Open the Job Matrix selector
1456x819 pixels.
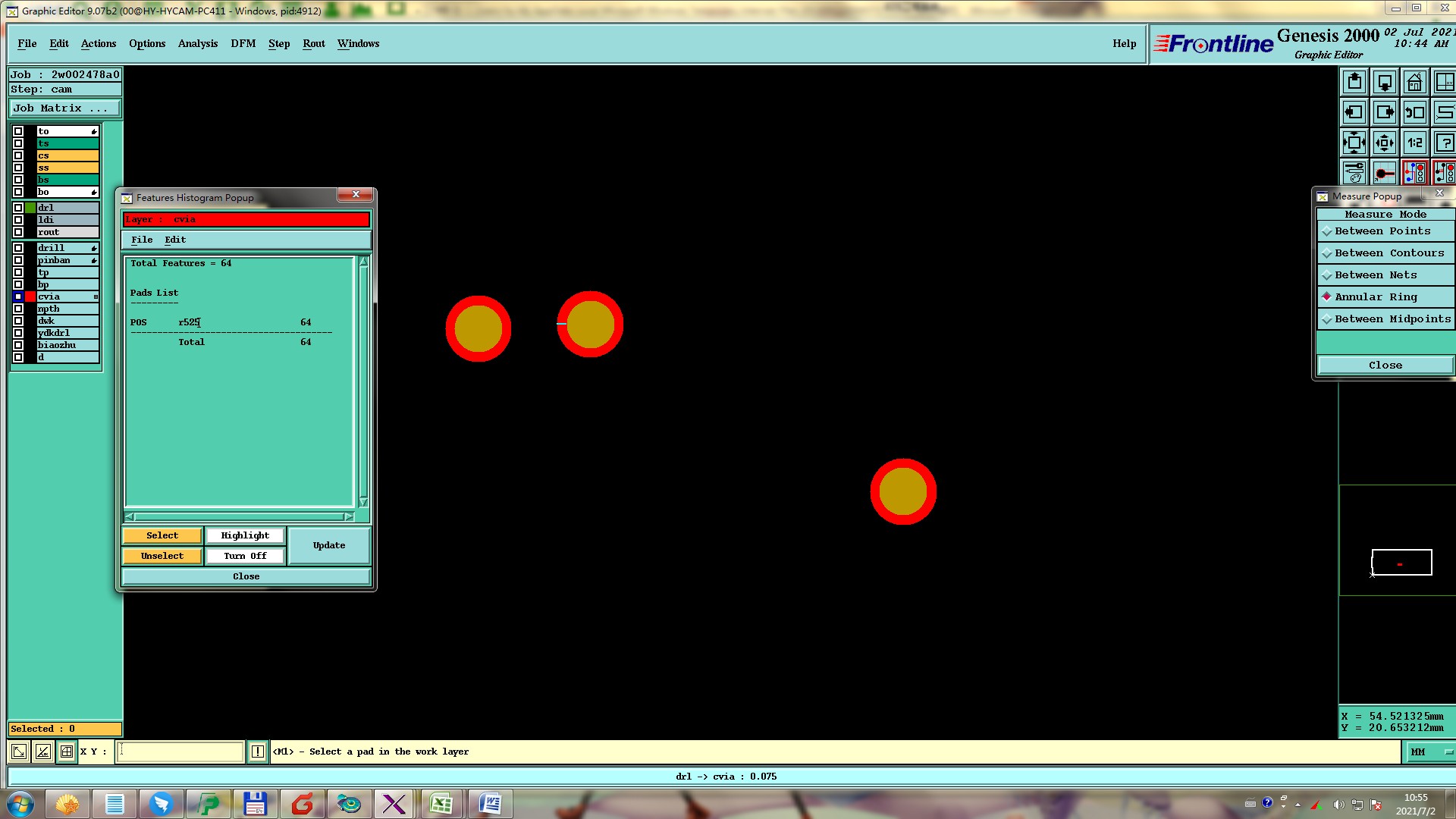point(64,108)
